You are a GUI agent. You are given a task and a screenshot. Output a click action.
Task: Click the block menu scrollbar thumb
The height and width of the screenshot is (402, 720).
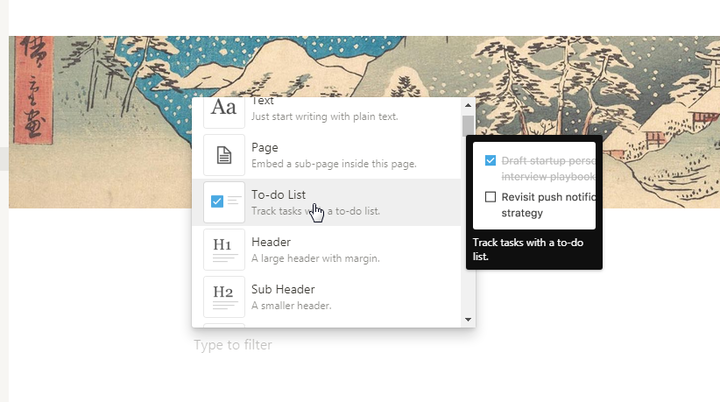tap(468, 126)
